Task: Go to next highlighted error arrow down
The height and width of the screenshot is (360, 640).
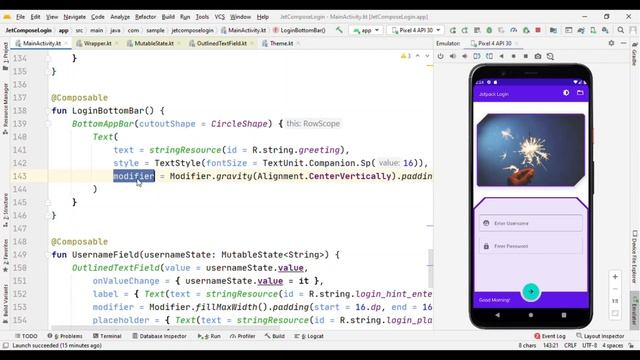Action: coord(427,56)
